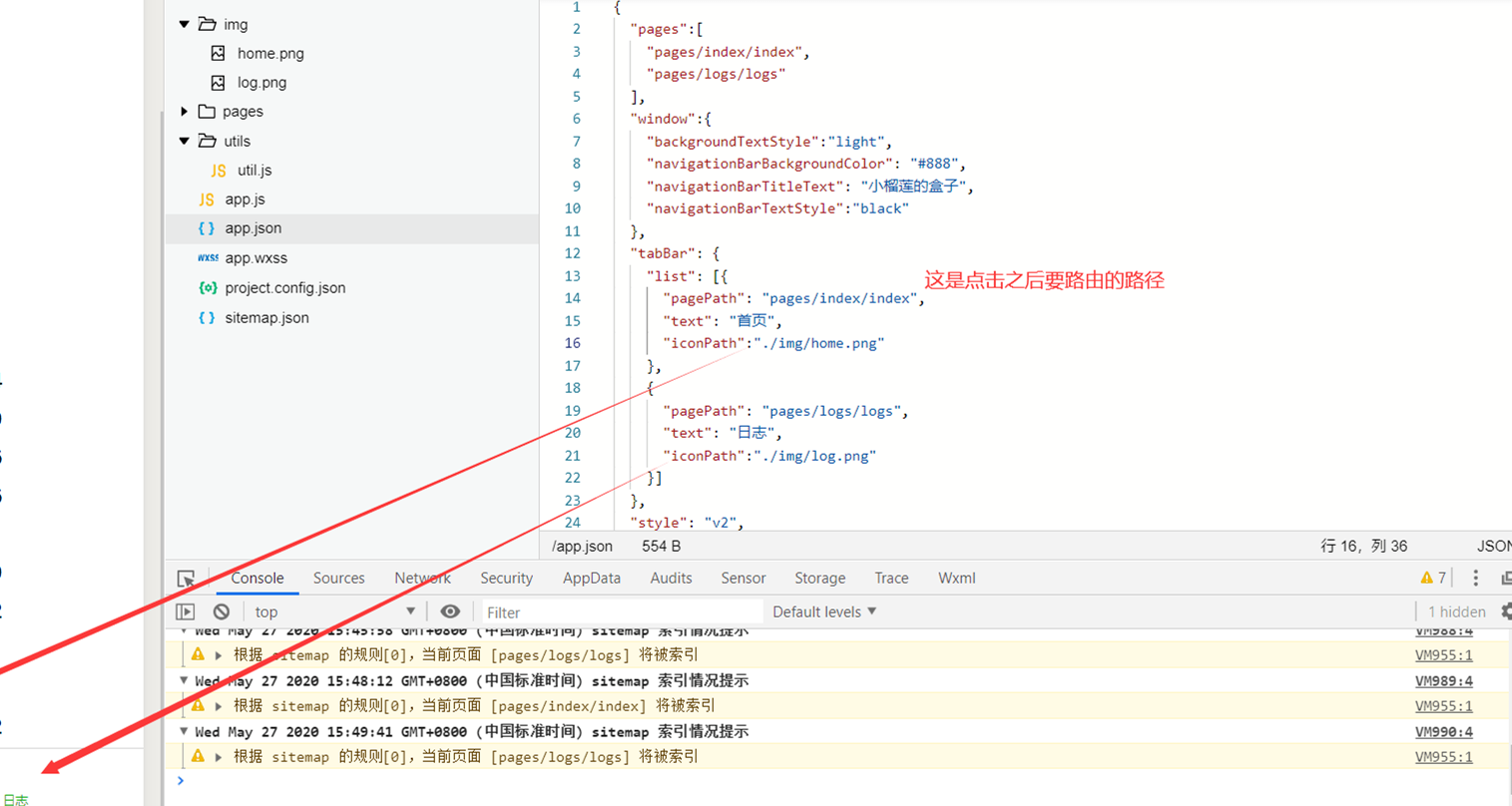Click the log.png image file icon
The image size is (1512, 806).
[x=218, y=83]
